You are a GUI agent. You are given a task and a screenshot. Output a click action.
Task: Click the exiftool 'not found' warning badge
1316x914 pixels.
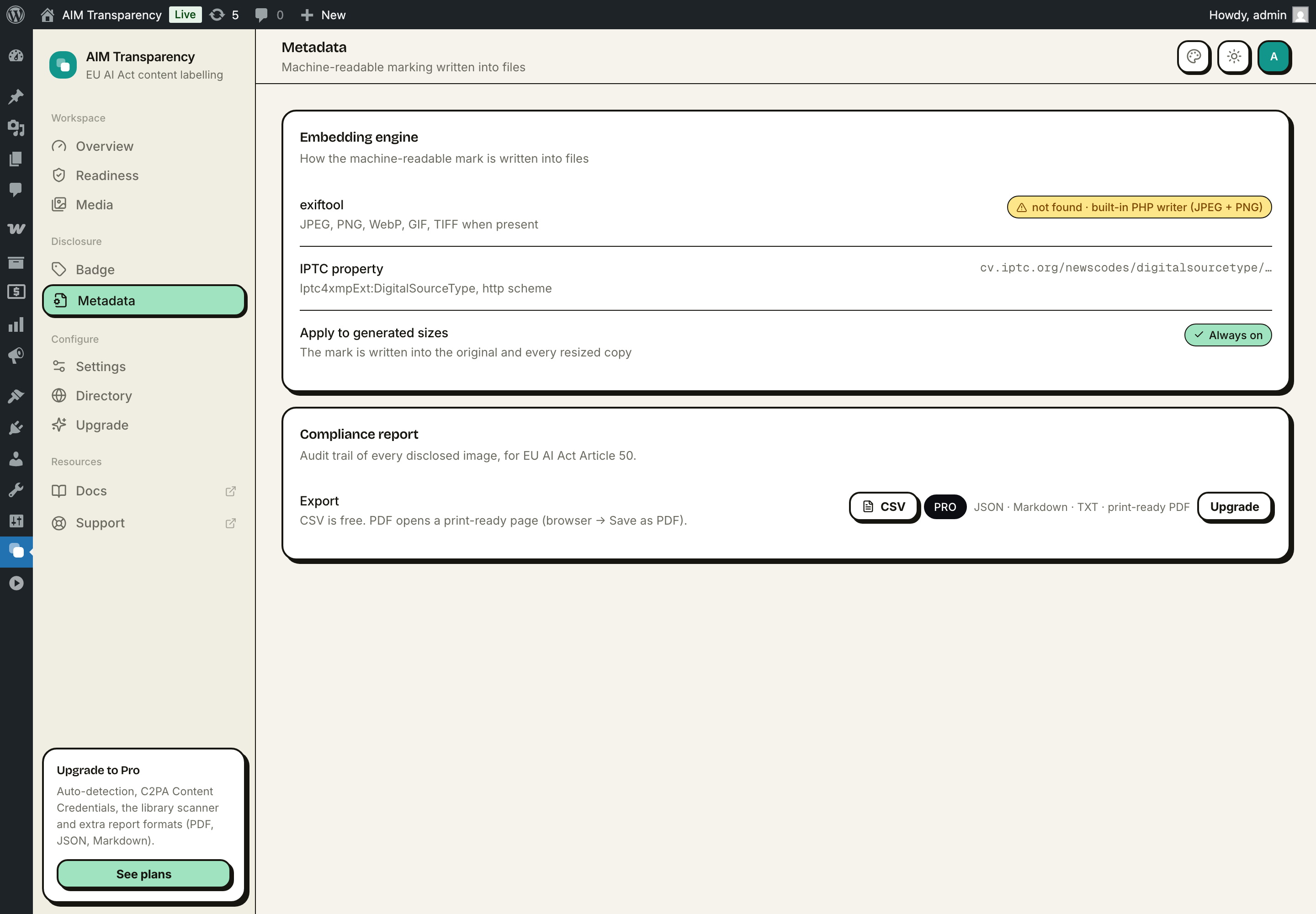tap(1139, 207)
